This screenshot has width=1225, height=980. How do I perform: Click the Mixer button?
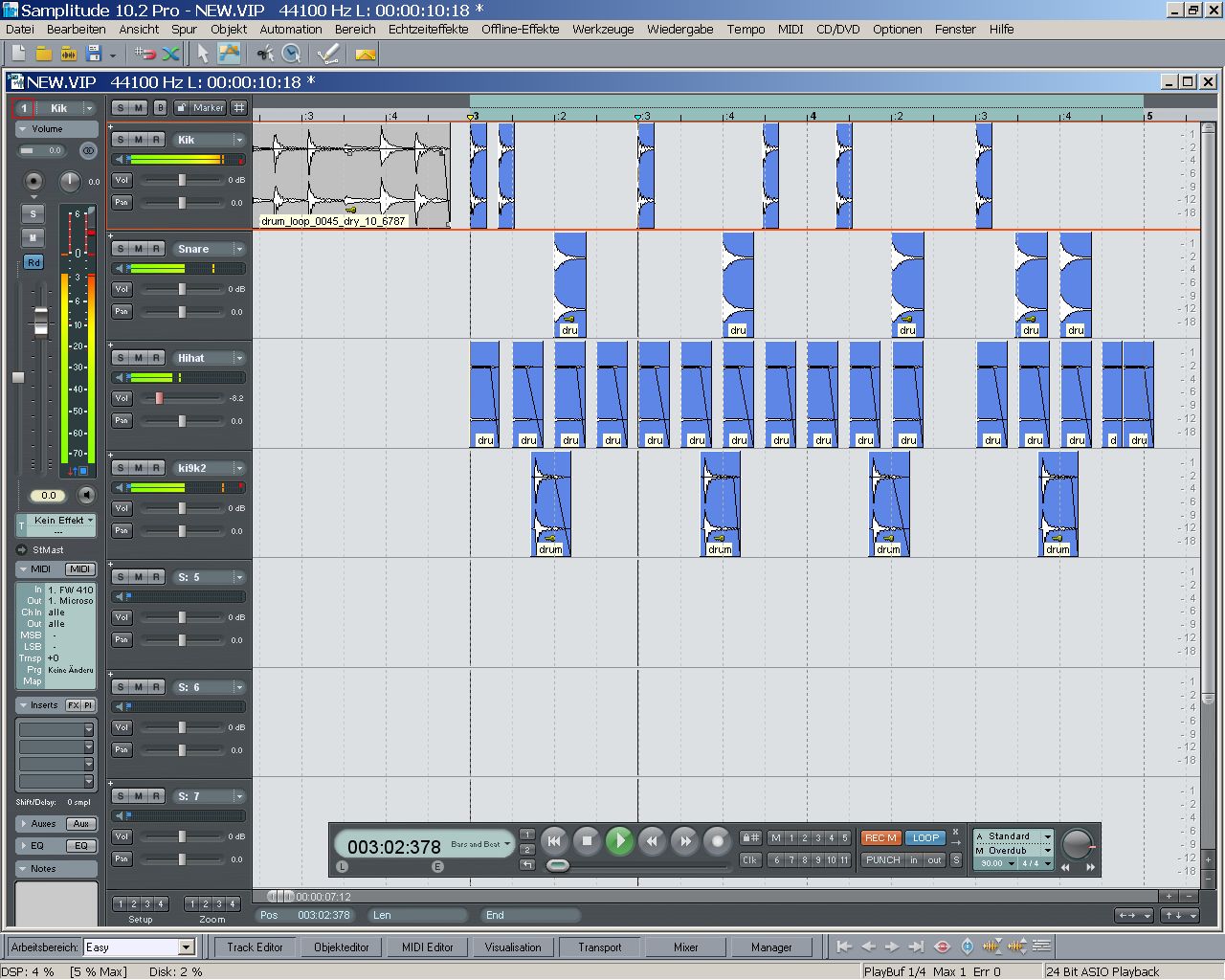click(686, 947)
